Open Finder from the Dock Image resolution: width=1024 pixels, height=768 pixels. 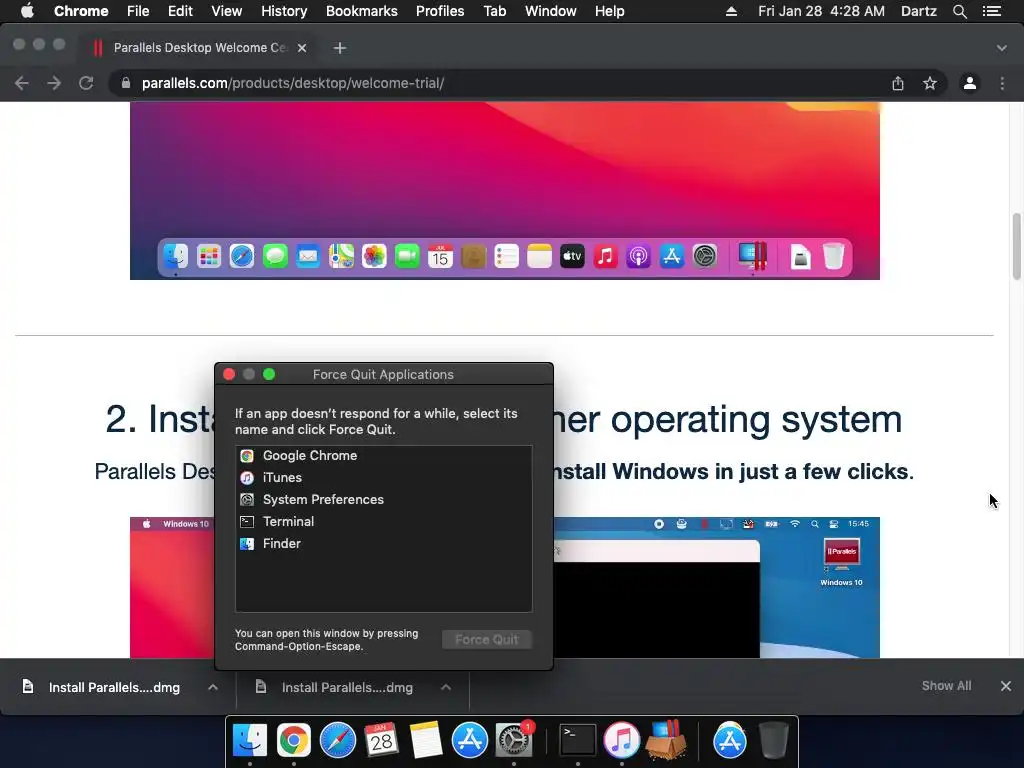[x=249, y=741]
